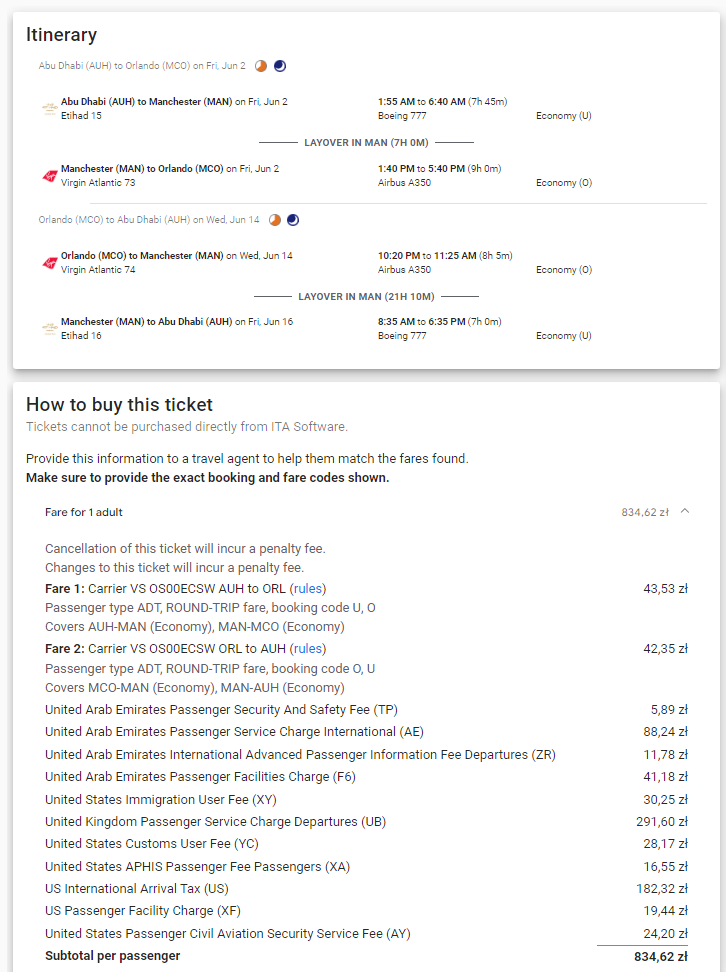This screenshot has width=726, height=972.
Task: Click the 'How to buy this ticket' heading
Action: point(119,404)
